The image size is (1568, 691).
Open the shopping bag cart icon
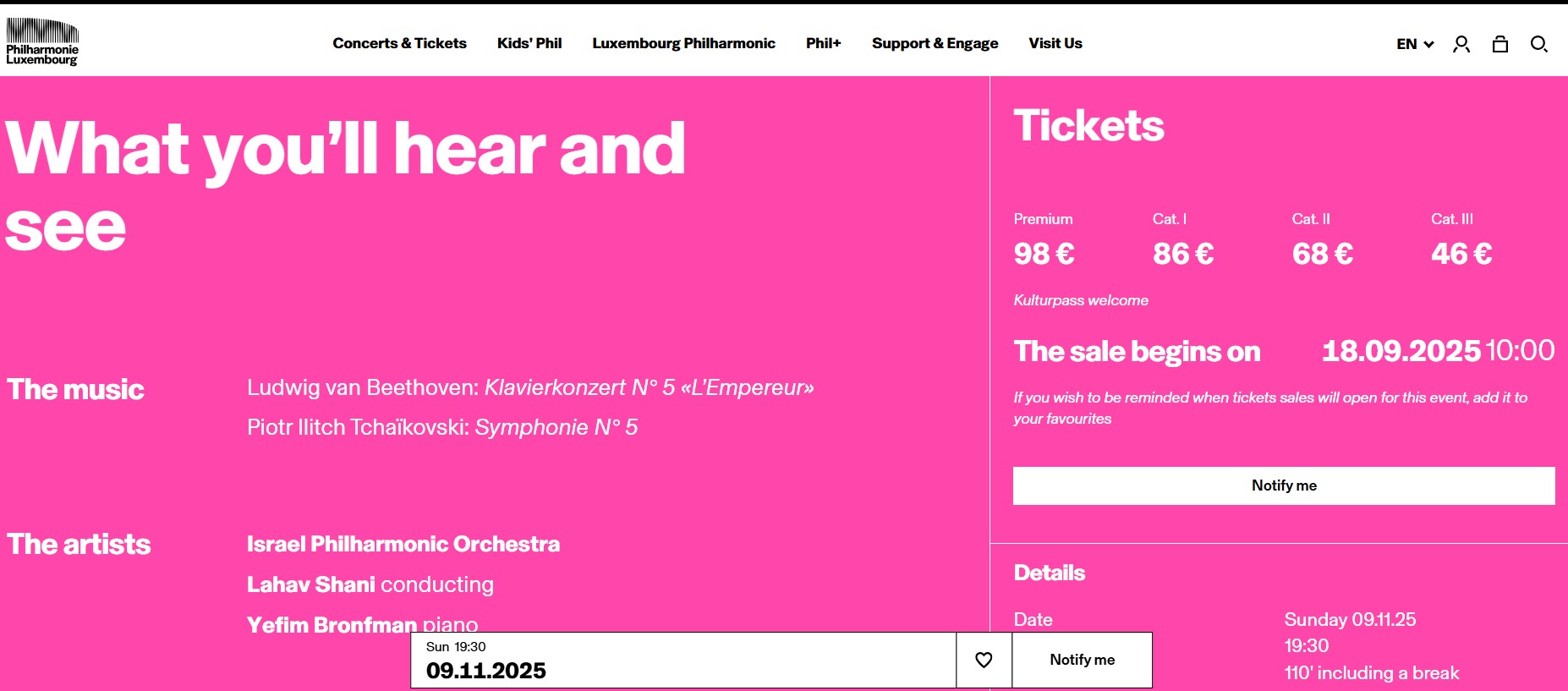pyautogui.click(x=1500, y=44)
